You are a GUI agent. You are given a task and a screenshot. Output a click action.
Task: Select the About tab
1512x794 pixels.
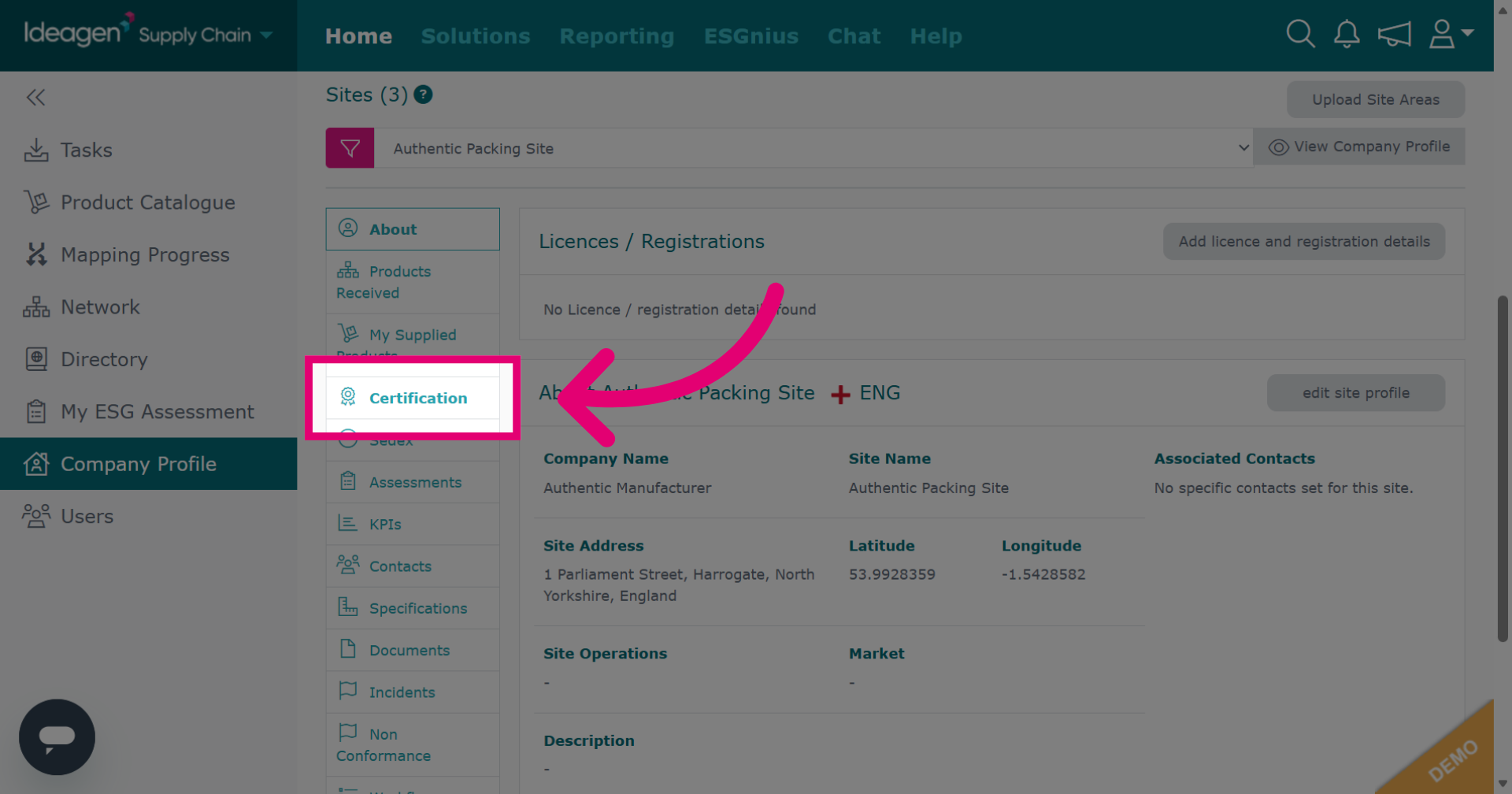tap(413, 229)
